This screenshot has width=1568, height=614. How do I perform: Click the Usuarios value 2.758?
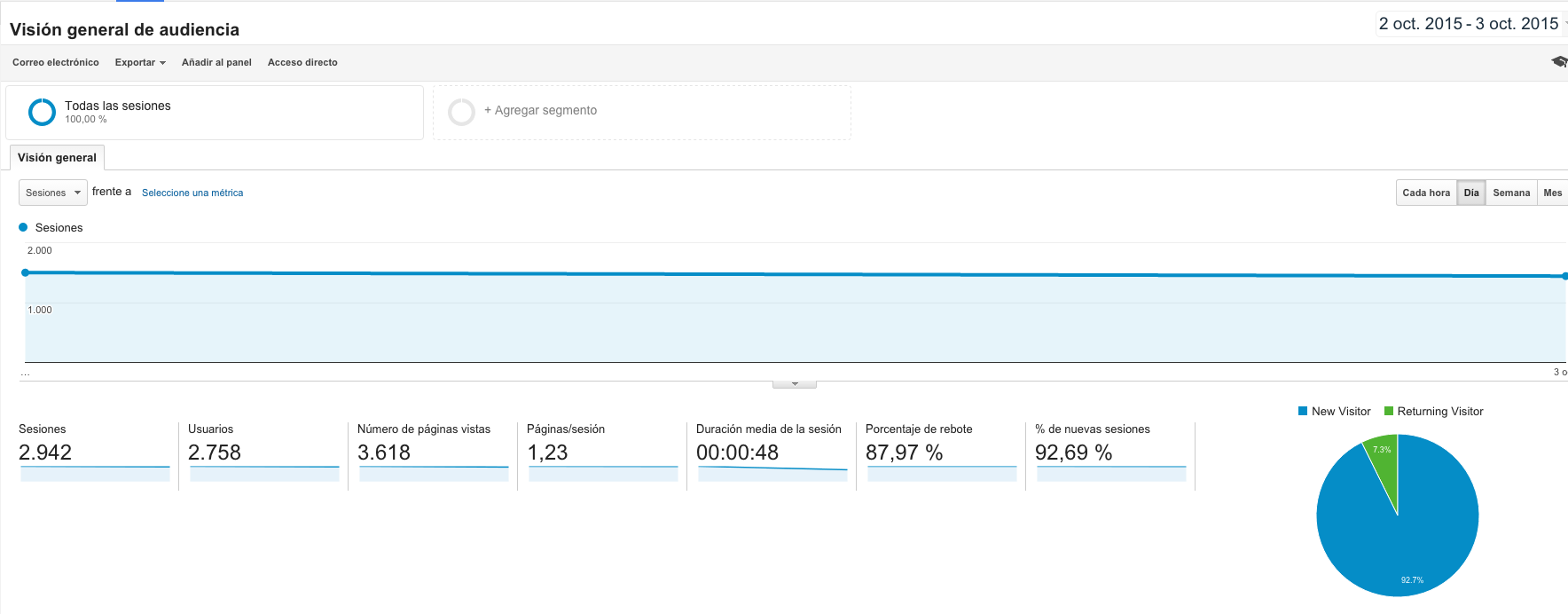pos(215,453)
